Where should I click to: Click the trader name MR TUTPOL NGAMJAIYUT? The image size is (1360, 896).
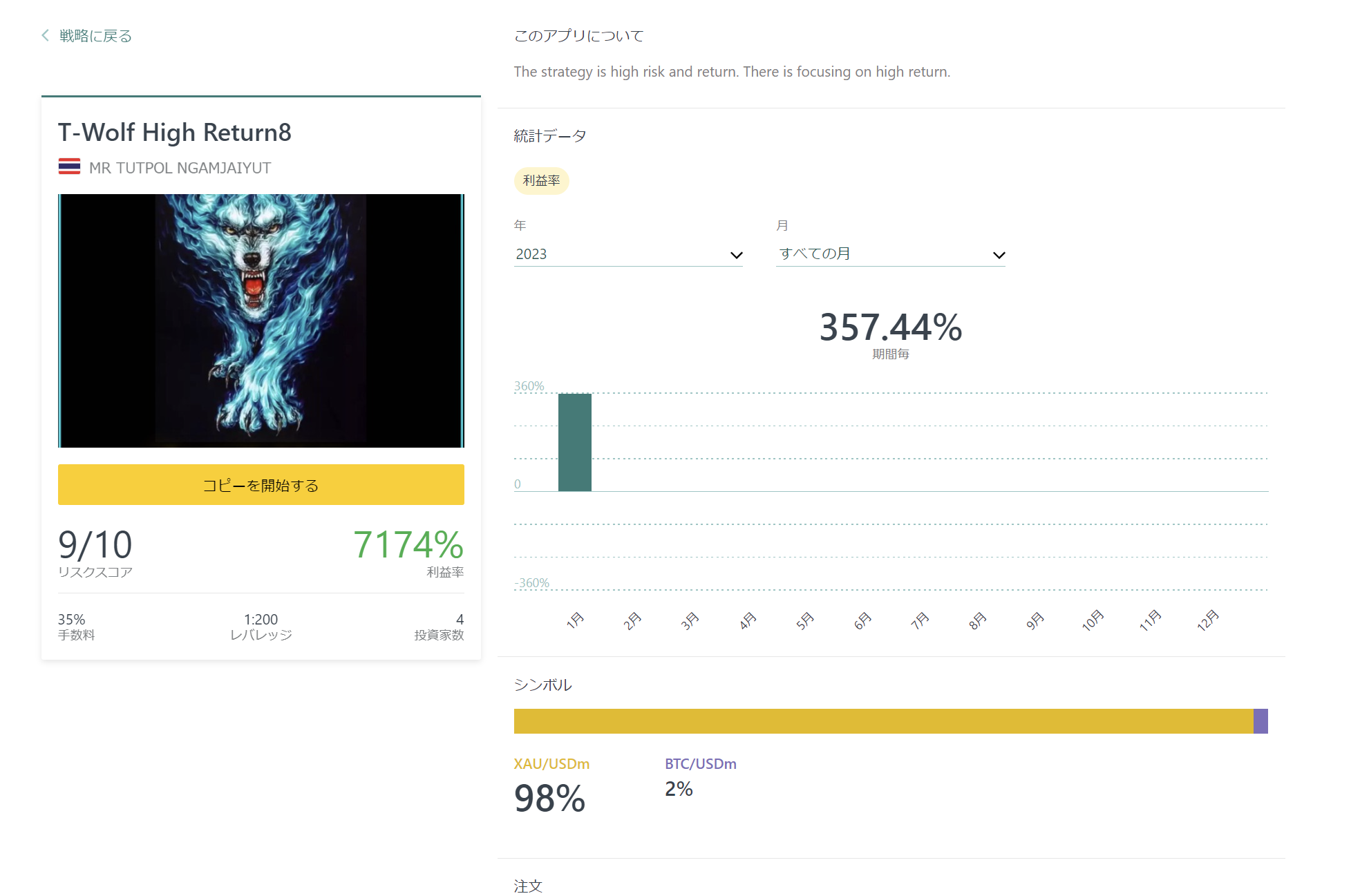[180, 168]
